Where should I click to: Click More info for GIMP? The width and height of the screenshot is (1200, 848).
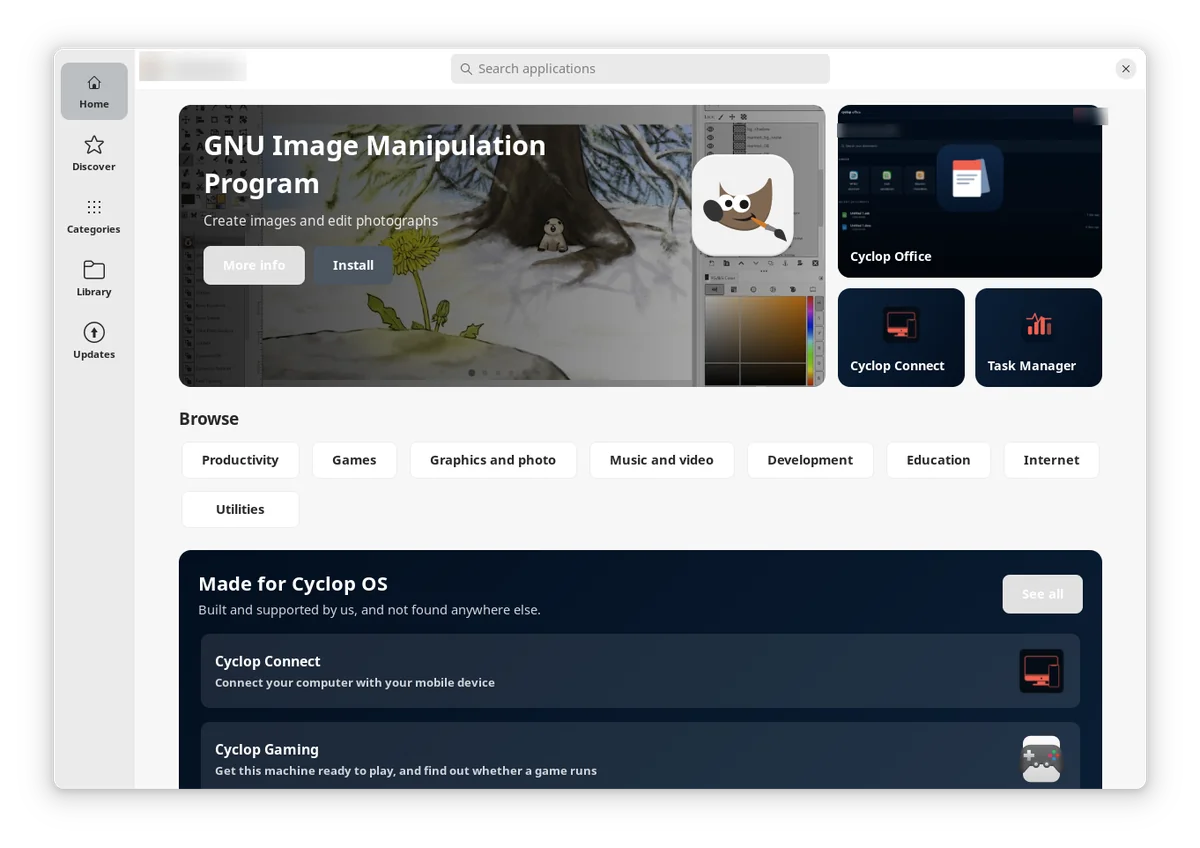pos(254,265)
